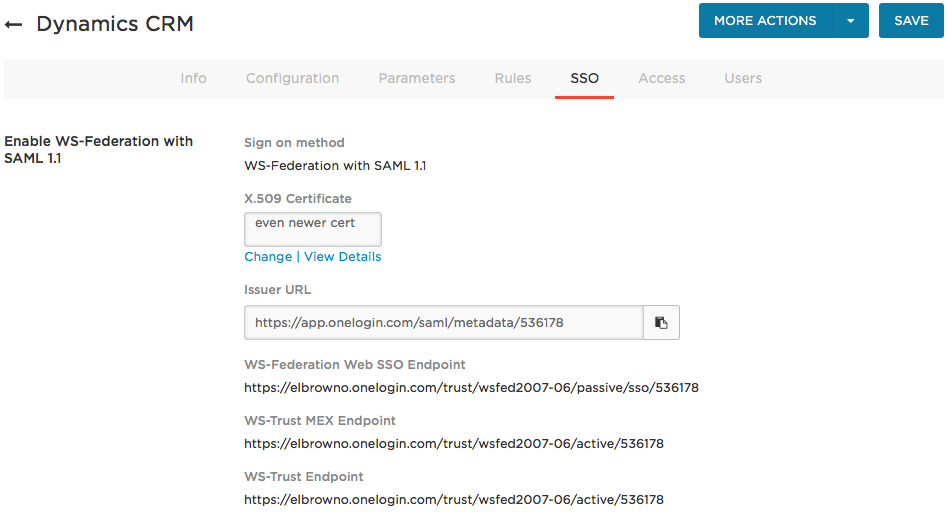Select the WS-Trust MEX Endpoint URL
The image size is (947, 512).
pos(454,444)
